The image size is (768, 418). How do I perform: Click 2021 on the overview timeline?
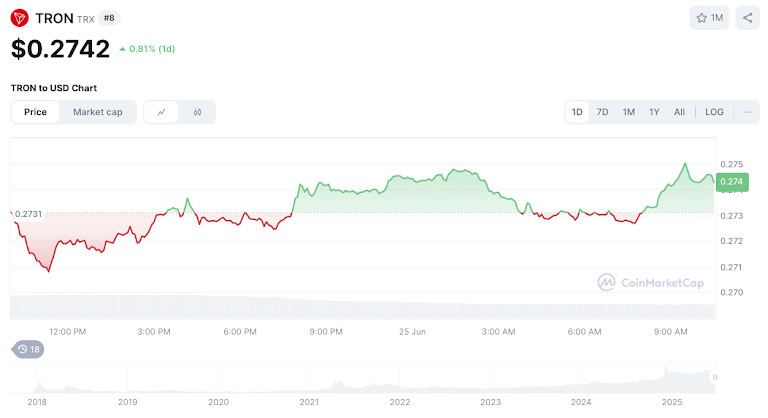click(x=309, y=402)
